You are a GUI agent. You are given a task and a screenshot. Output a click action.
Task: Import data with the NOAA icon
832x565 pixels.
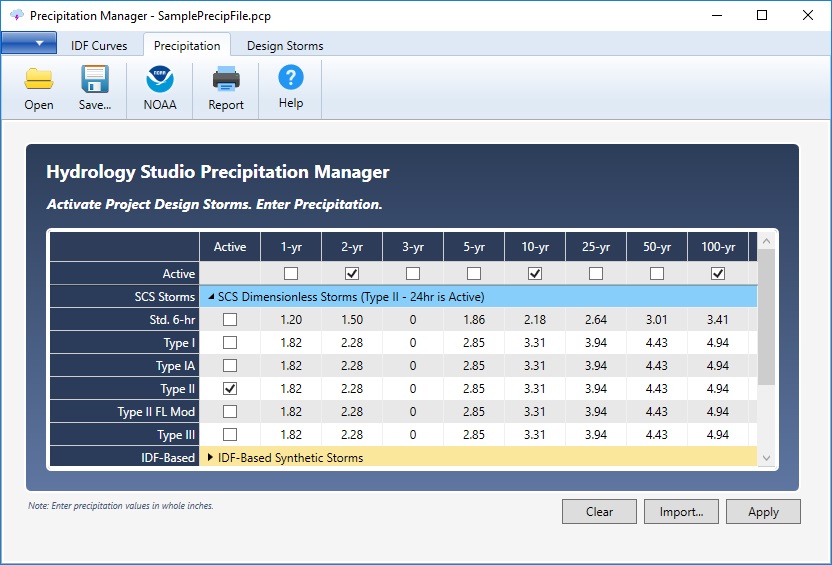click(160, 79)
